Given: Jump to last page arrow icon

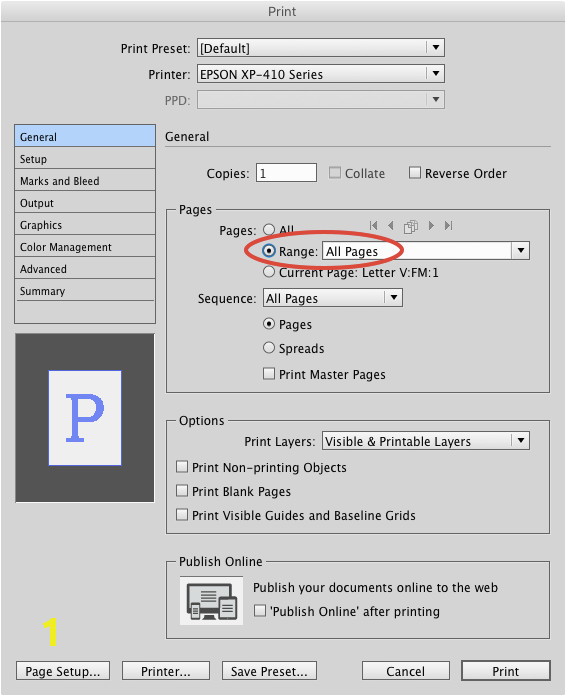Looking at the screenshot, I should pos(448,225).
